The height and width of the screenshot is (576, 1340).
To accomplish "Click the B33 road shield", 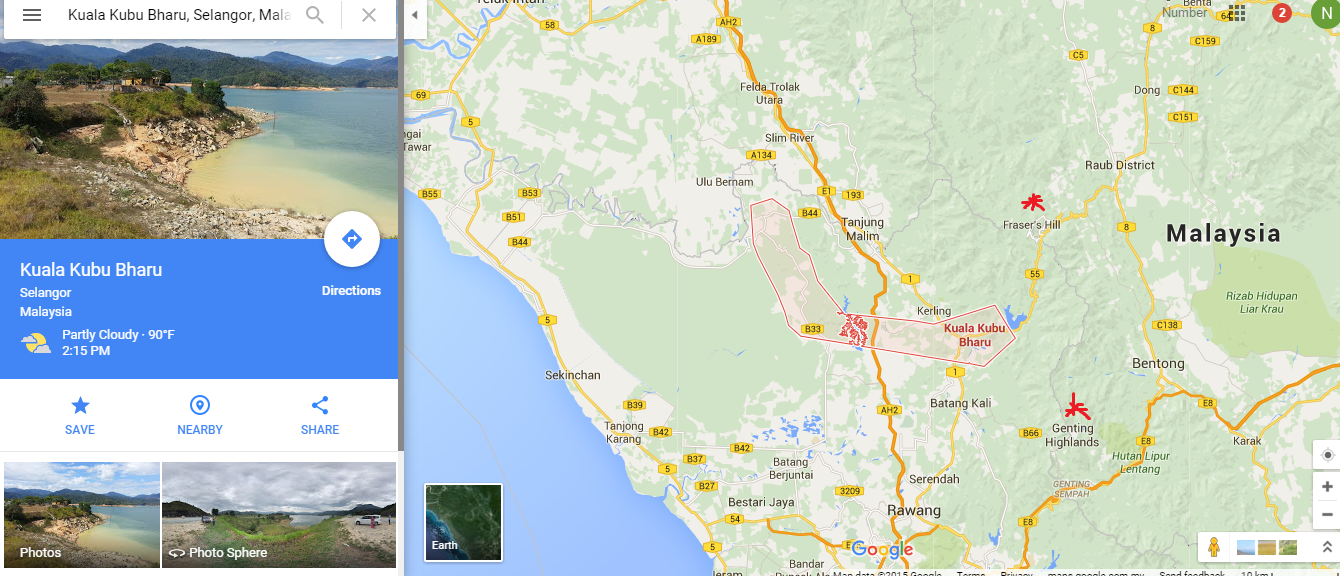I will (x=812, y=328).
